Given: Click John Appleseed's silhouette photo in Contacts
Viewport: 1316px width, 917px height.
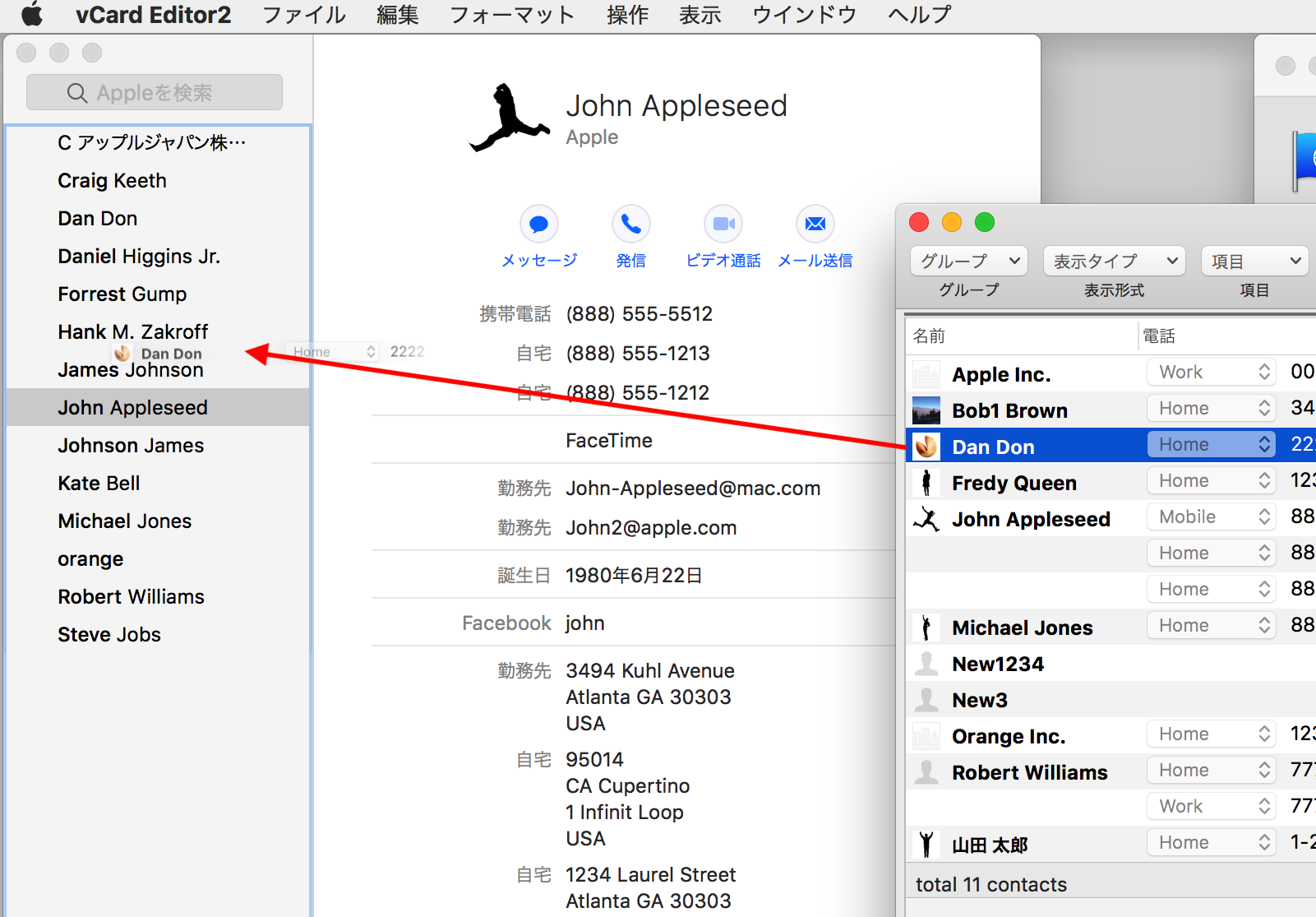Looking at the screenshot, I should pos(510,118).
